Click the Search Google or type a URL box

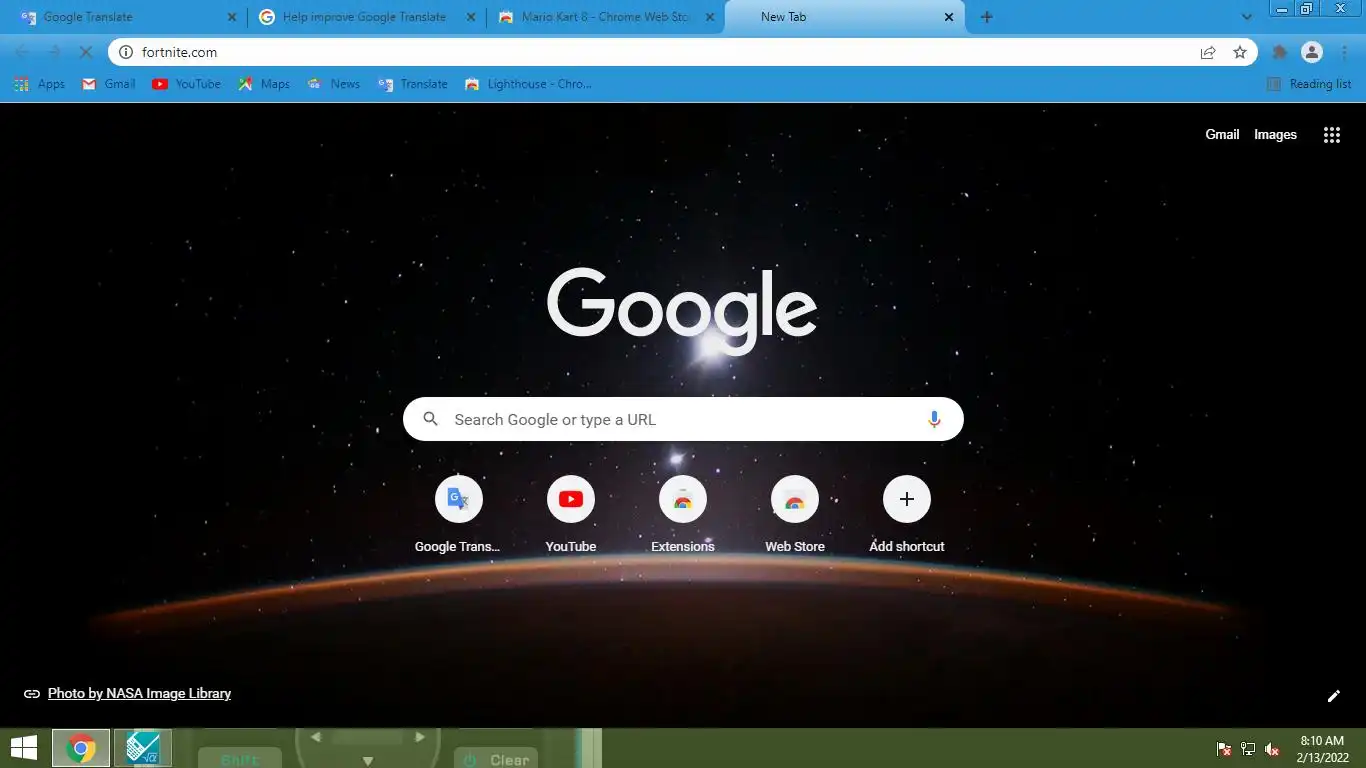tap(683, 420)
